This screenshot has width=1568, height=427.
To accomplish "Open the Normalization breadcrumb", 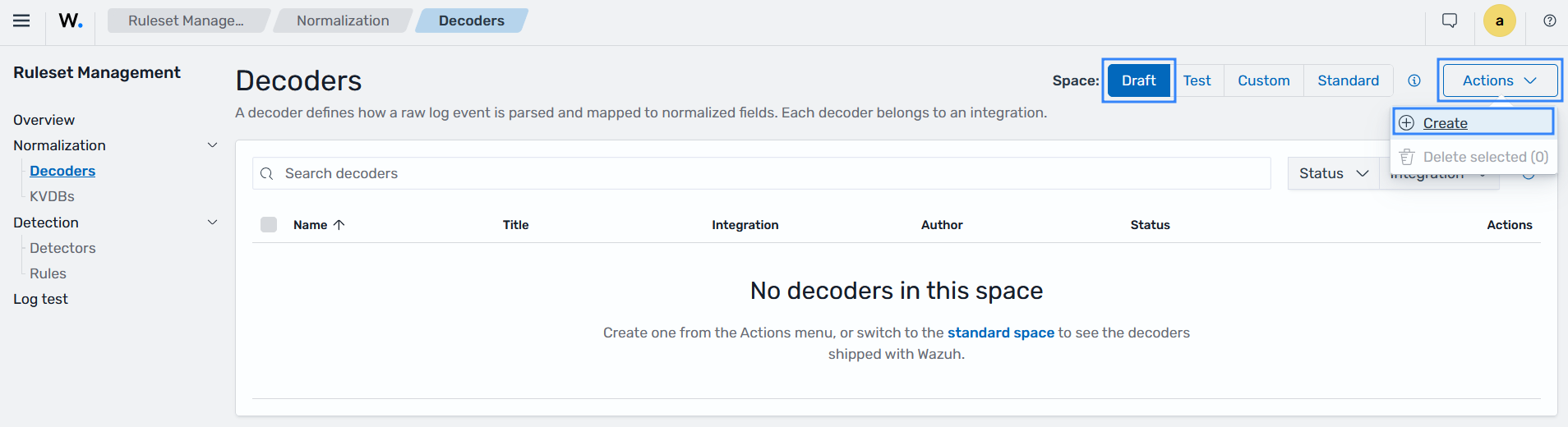I will (x=343, y=21).
